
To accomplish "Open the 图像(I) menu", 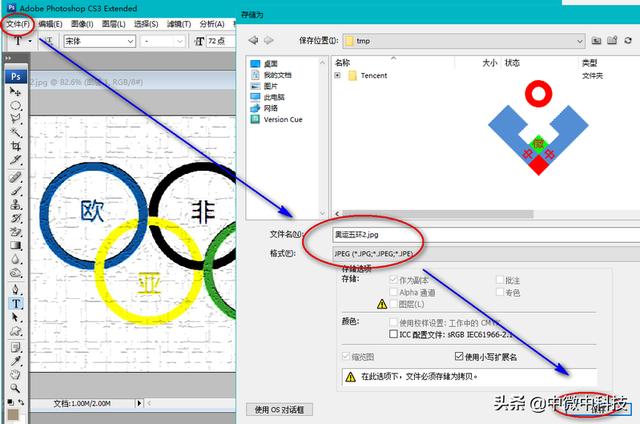I will (x=82, y=24).
